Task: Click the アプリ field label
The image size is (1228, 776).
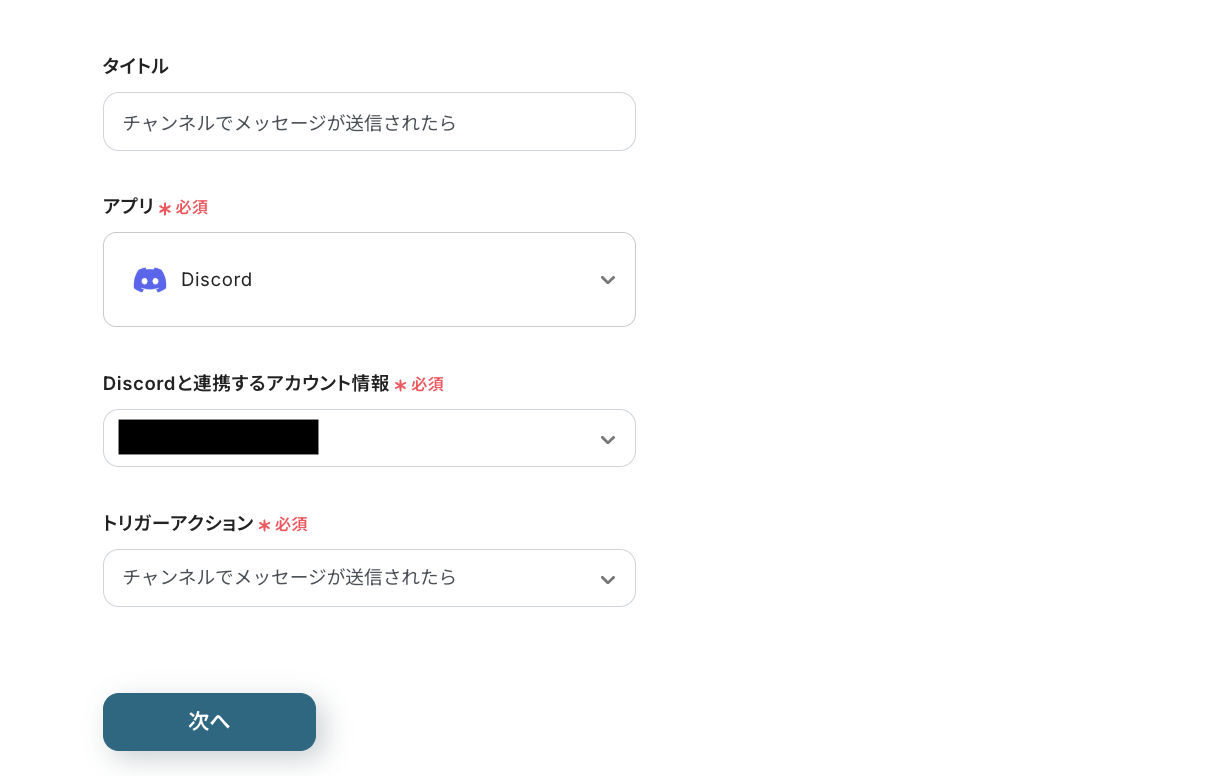Action: tap(128, 206)
